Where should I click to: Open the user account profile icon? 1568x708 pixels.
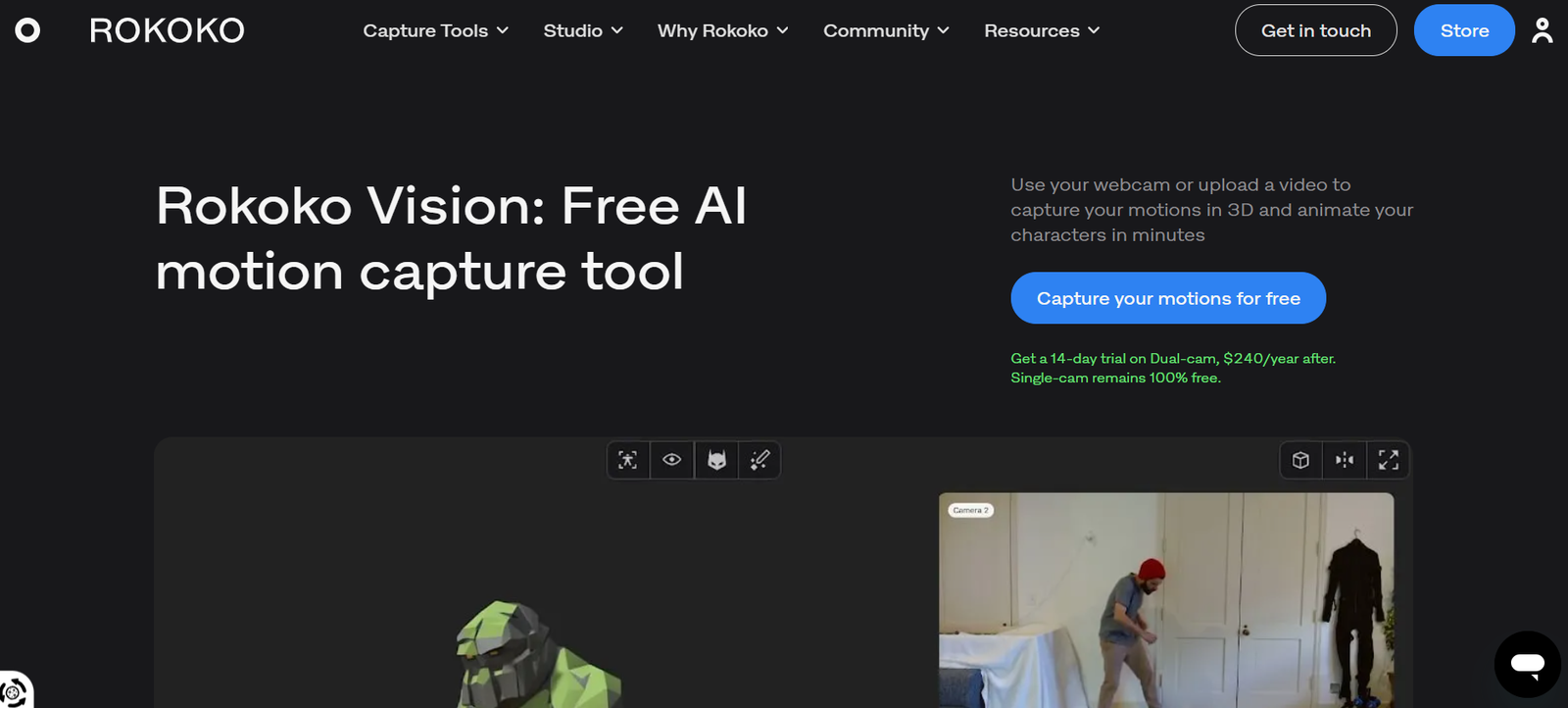[1542, 30]
